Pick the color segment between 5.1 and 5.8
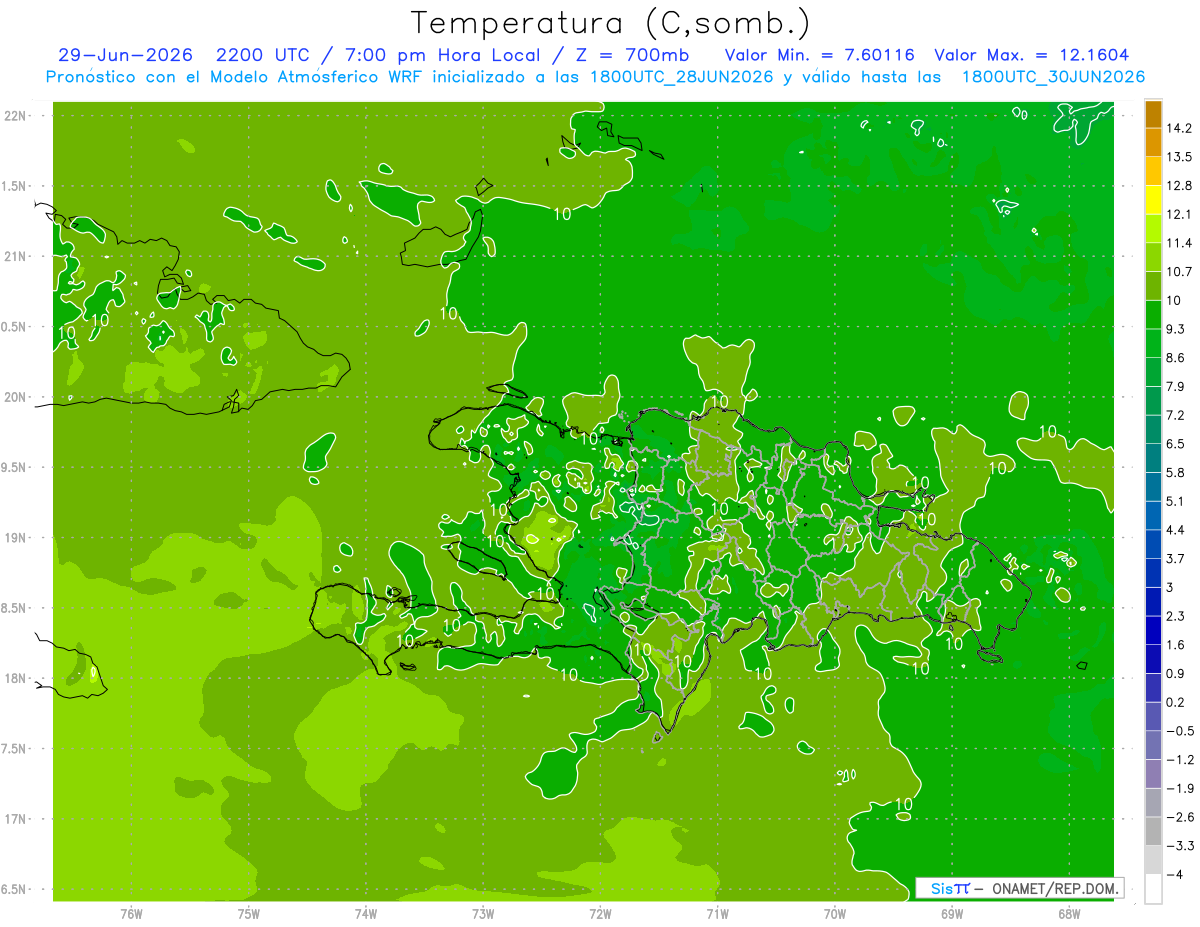Screen dimensions: 1200x927 point(1153,486)
